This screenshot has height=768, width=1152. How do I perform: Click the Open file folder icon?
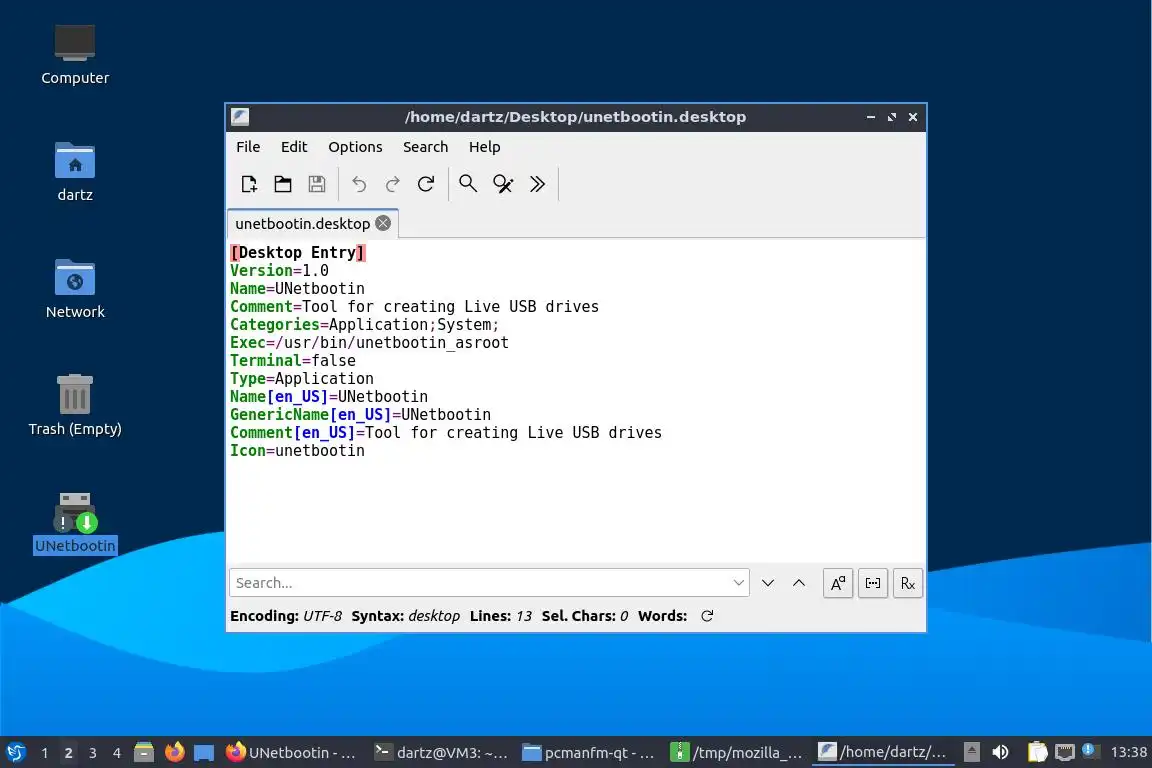pos(283,184)
